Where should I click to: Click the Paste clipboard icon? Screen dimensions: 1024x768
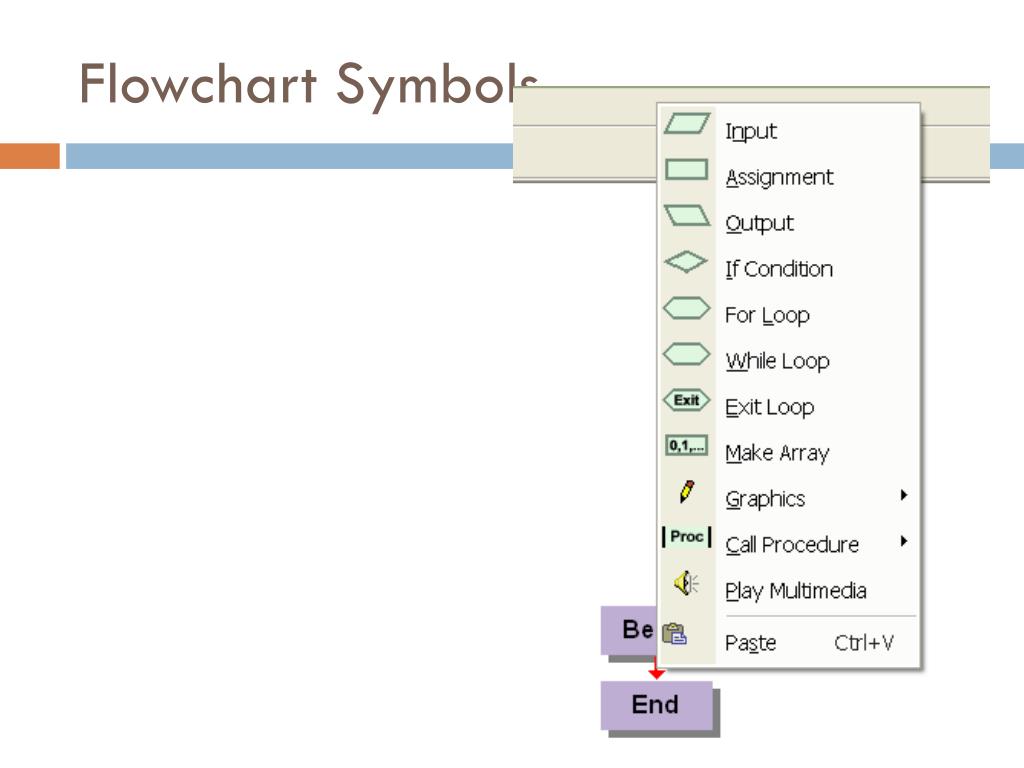pos(675,633)
